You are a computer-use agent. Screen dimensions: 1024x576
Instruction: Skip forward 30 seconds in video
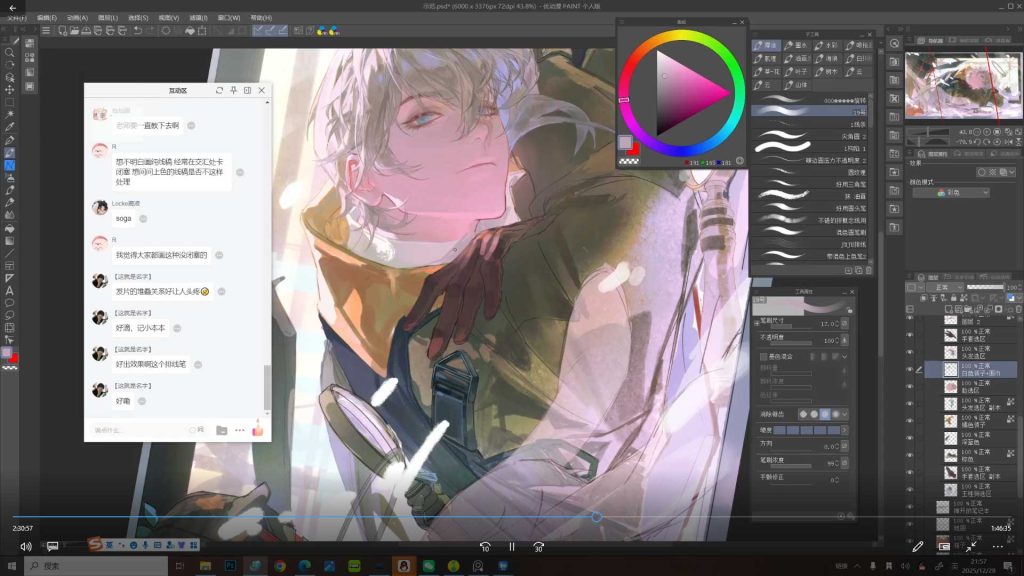click(538, 547)
